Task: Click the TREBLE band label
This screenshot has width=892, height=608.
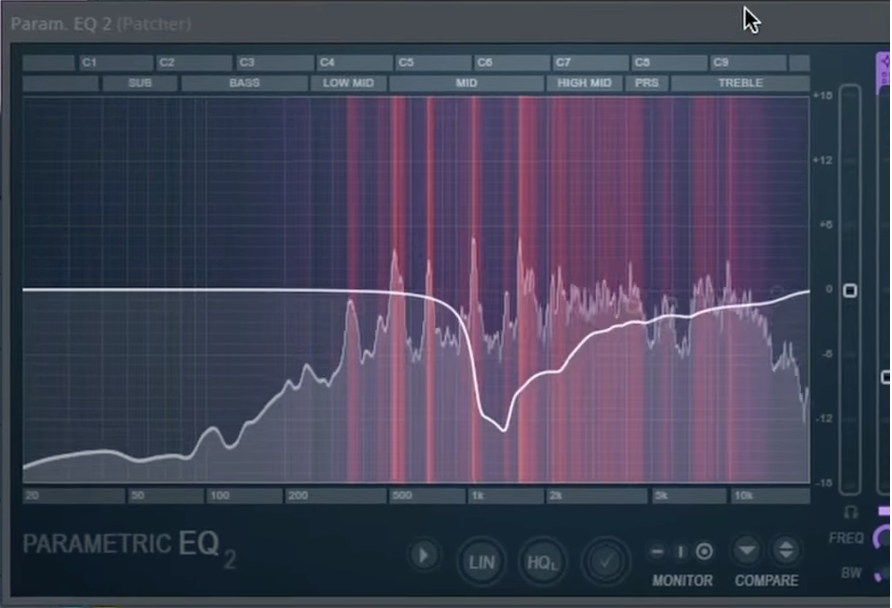Action: click(740, 83)
